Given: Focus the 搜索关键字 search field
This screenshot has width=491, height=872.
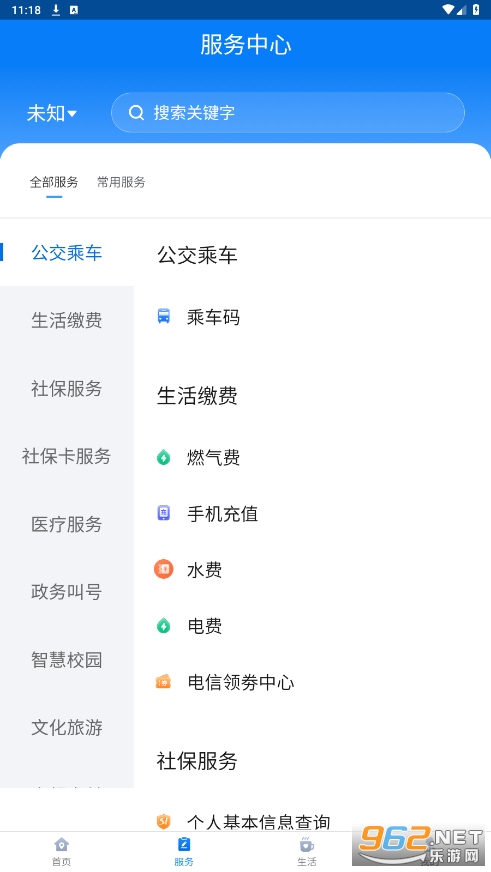Looking at the screenshot, I should point(287,113).
